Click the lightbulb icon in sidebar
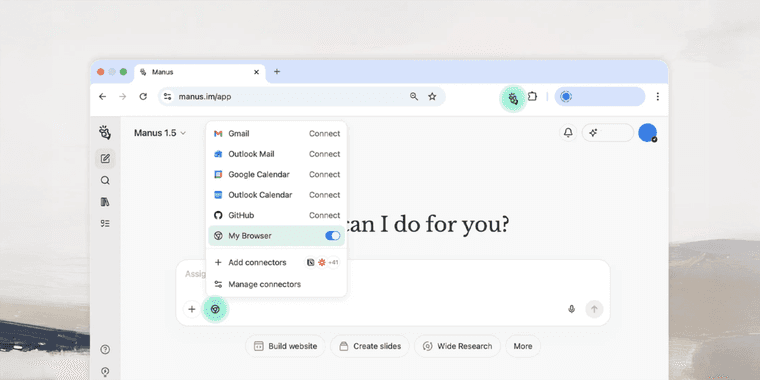This screenshot has width=760, height=380. coord(105,372)
